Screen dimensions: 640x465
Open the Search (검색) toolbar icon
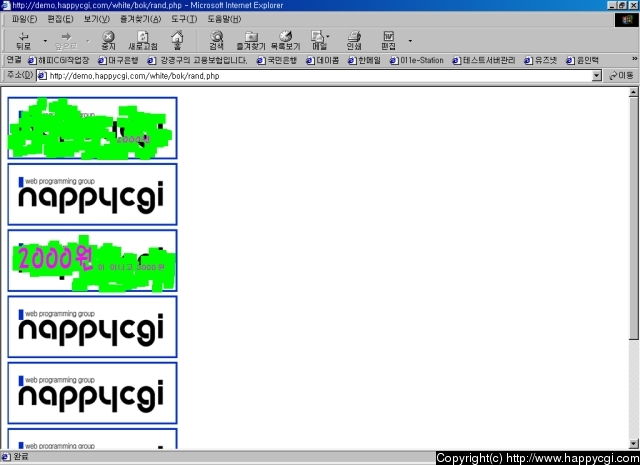click(216, 41)
